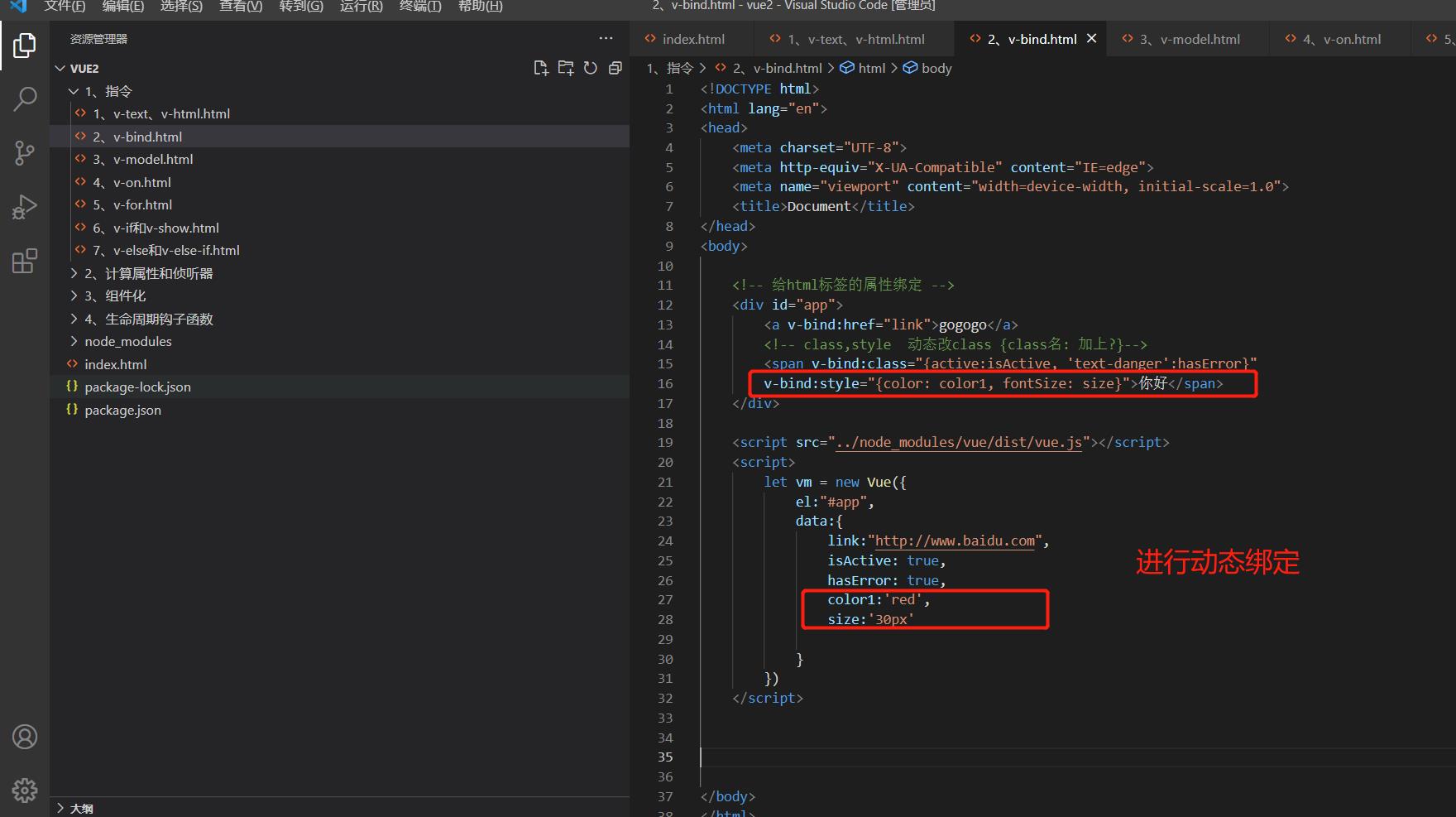The height and width of the screenshot is (817, 1456).
Task: Open the Extensions view icon
Action: [25, 261]
